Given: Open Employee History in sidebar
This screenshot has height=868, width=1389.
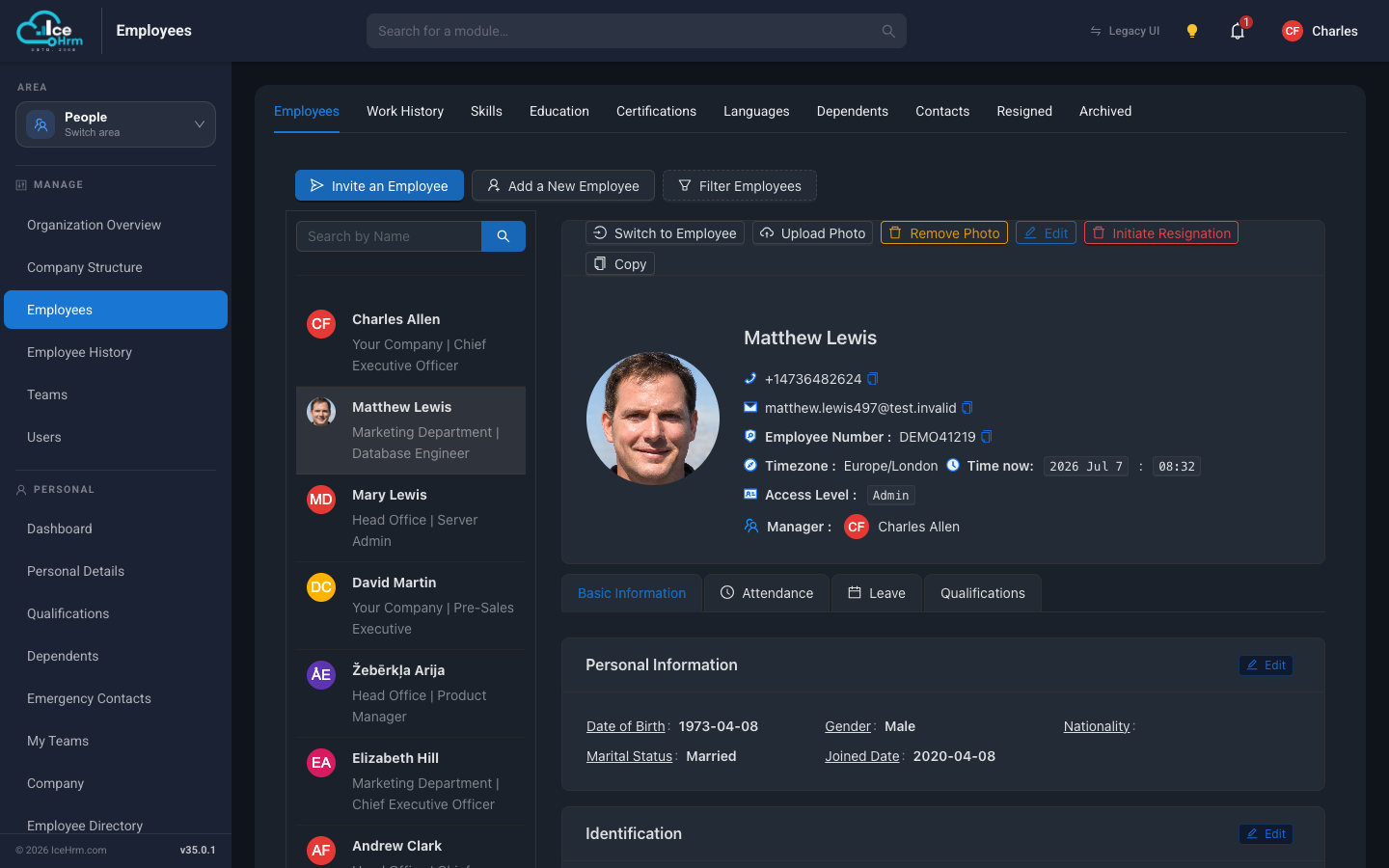Looking at the screenshot, I should (x=116, y=352).
